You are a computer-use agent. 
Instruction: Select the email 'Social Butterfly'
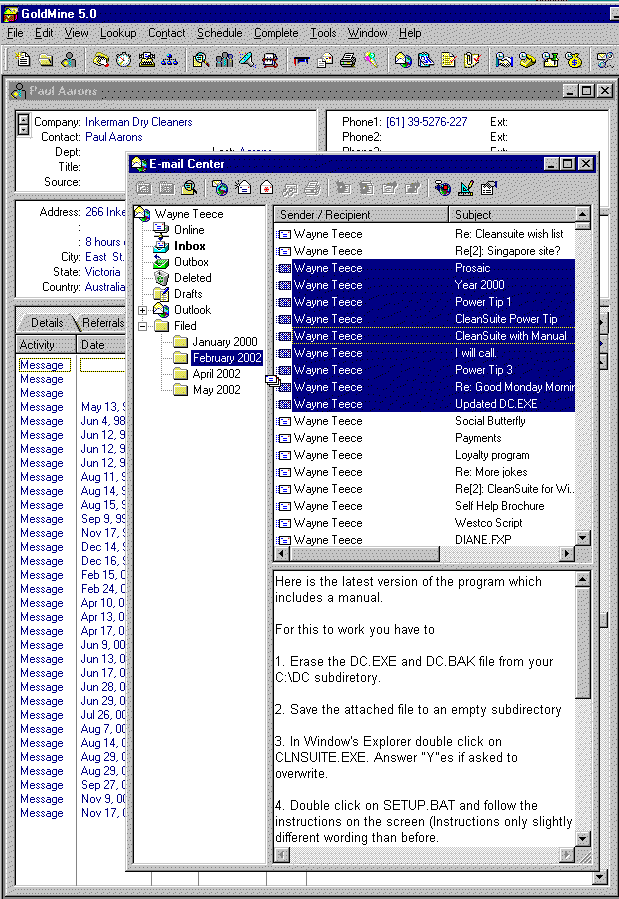(x=425, y=421)
